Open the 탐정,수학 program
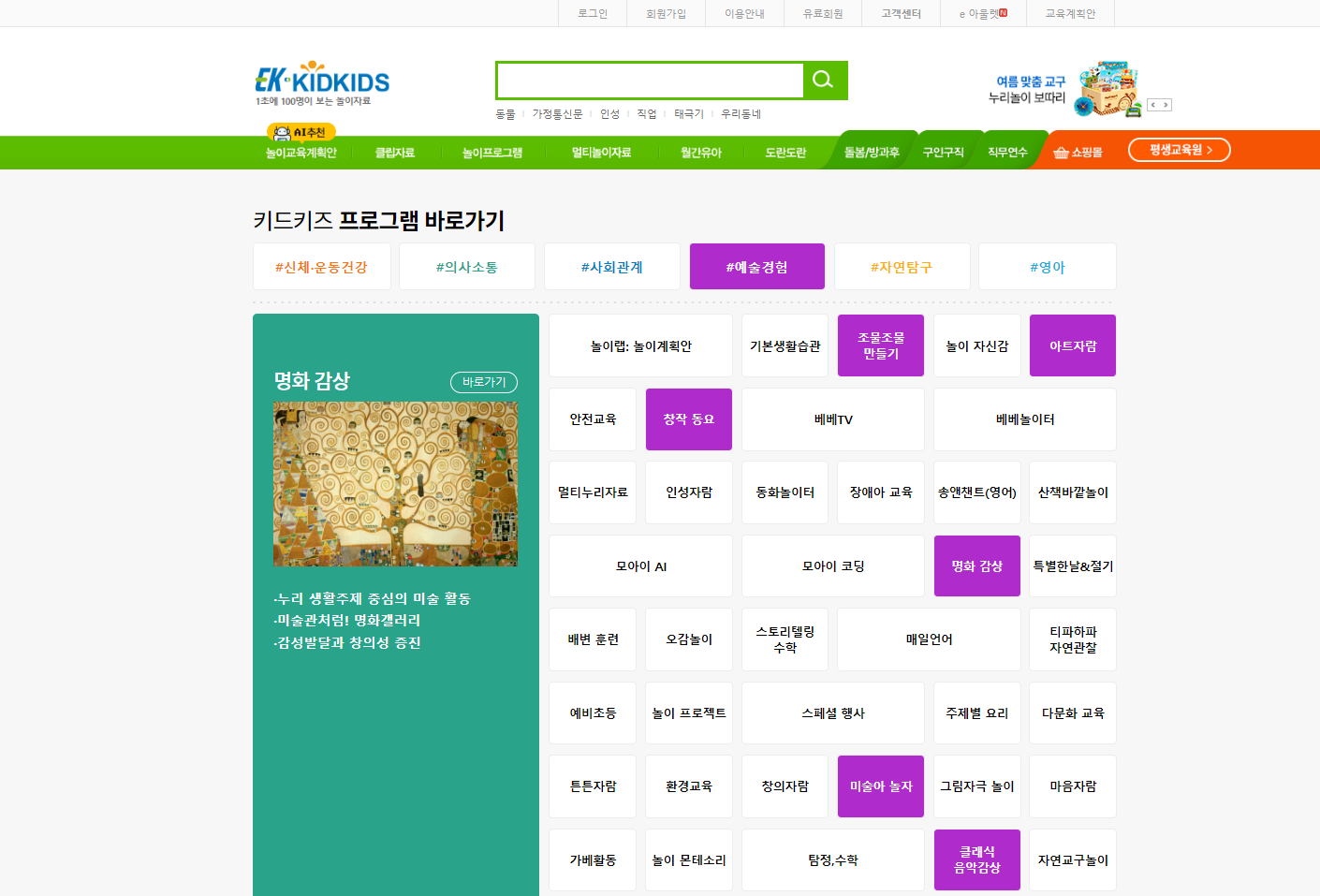The height and width of the screenshot is (896, 1320). (x=833, y=859)
